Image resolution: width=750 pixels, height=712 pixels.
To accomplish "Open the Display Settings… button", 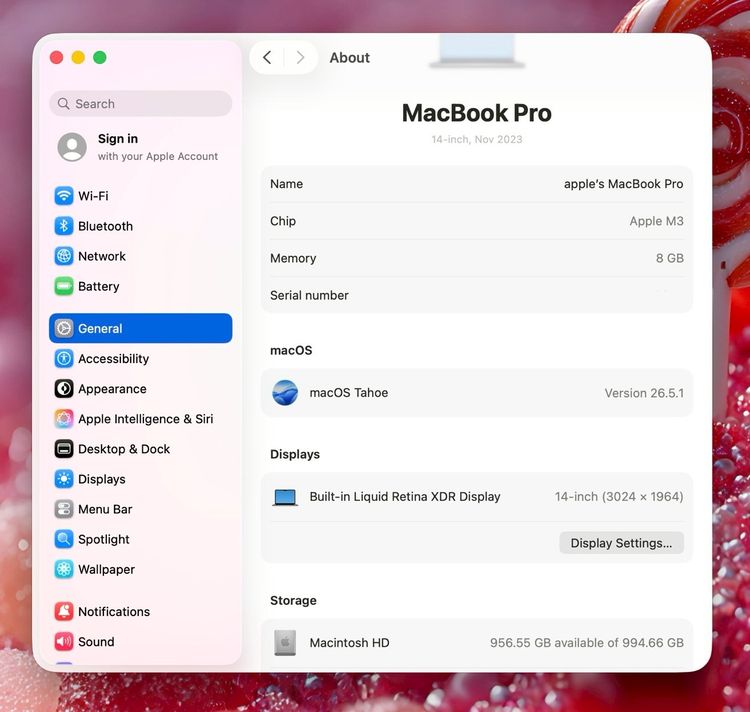I will point(621,543).
